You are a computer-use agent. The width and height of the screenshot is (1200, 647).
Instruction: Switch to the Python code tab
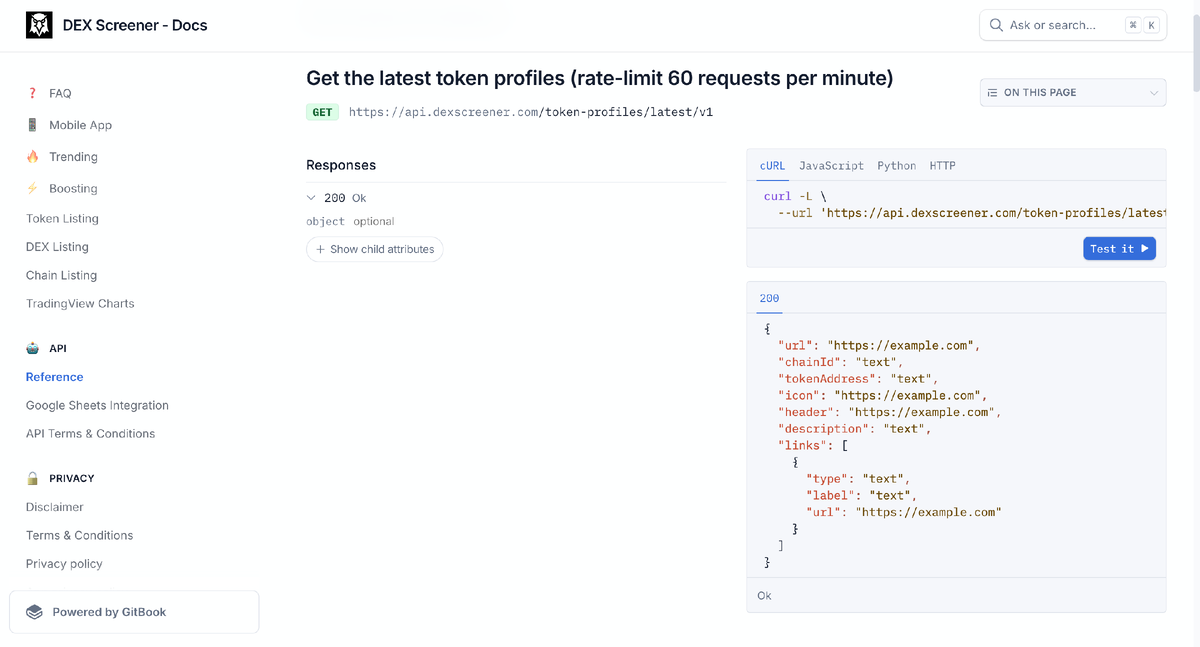[897, 166]
